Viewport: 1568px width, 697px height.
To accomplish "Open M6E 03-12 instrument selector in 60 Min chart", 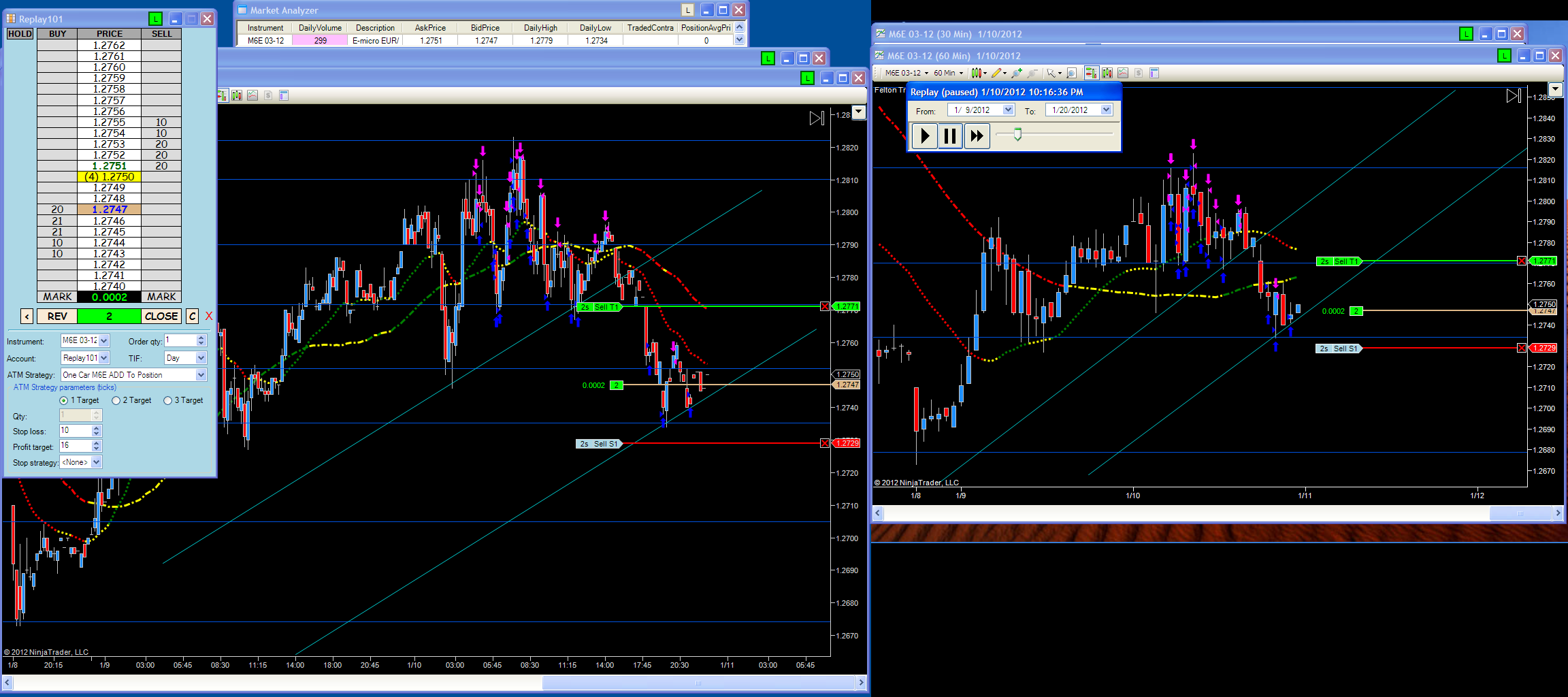I will pyautogui.click(x=906, y=73).
